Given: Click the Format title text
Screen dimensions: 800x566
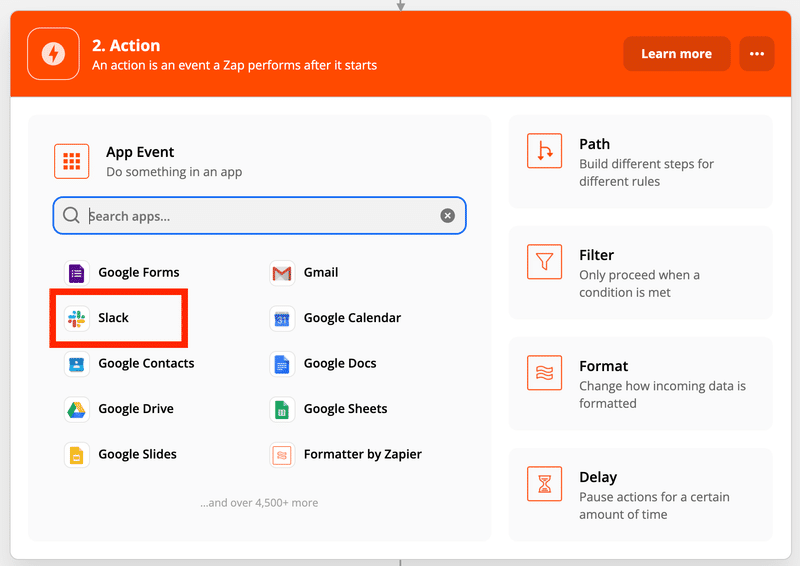Looking at the screenshot, I should [604, 366].
